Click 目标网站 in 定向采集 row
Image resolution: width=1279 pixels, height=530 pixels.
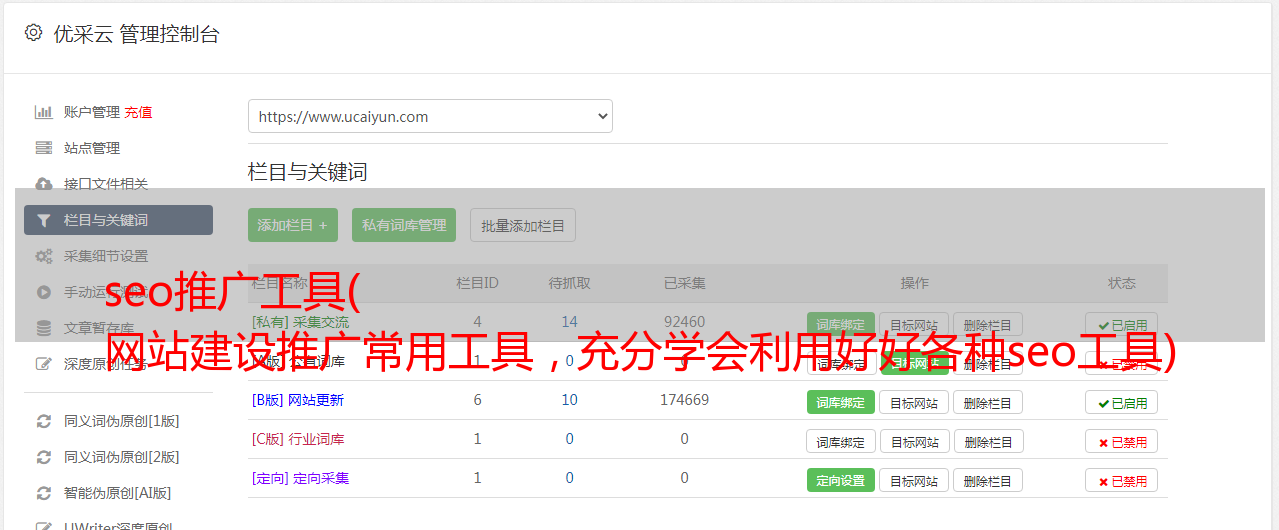[x=914, y=480]
